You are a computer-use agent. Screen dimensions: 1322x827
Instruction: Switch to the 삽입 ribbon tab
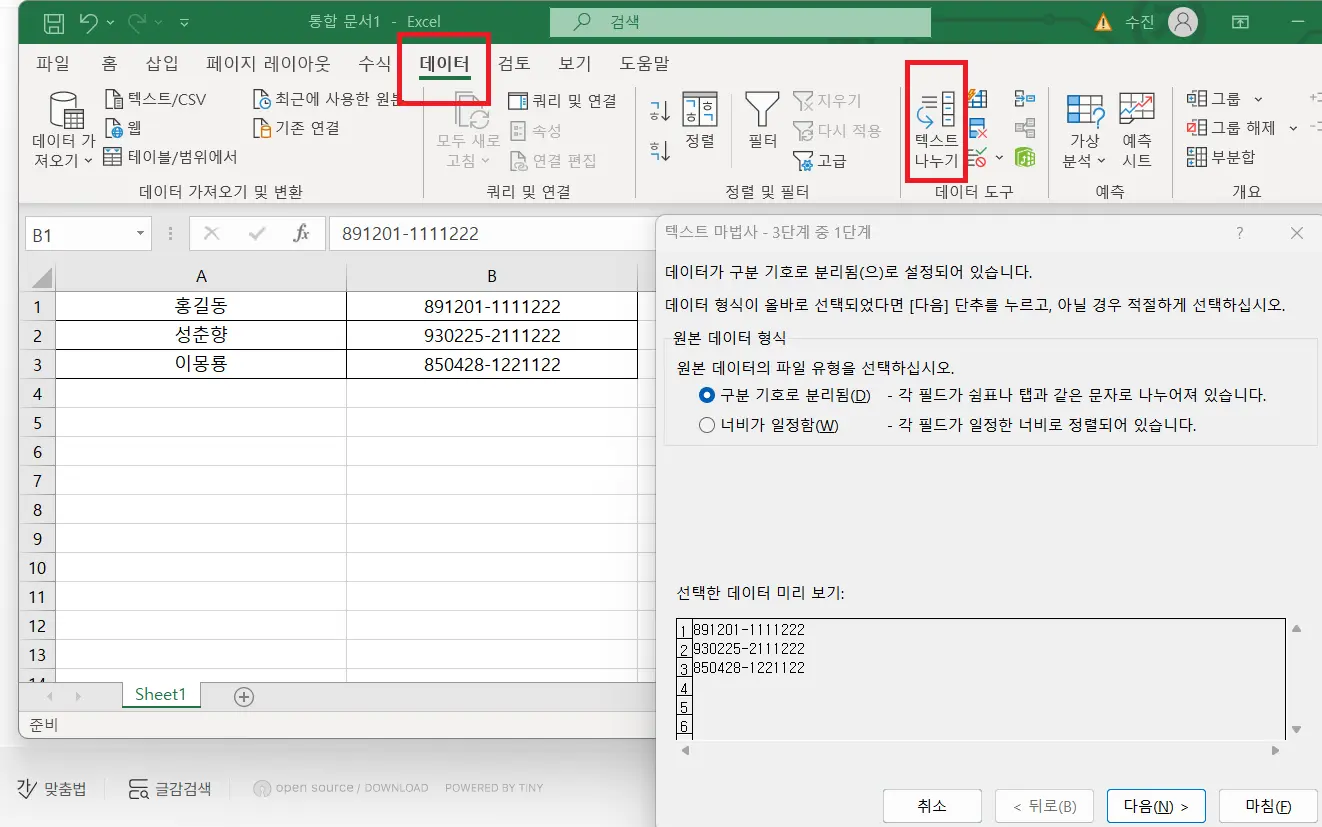(162, 64)
